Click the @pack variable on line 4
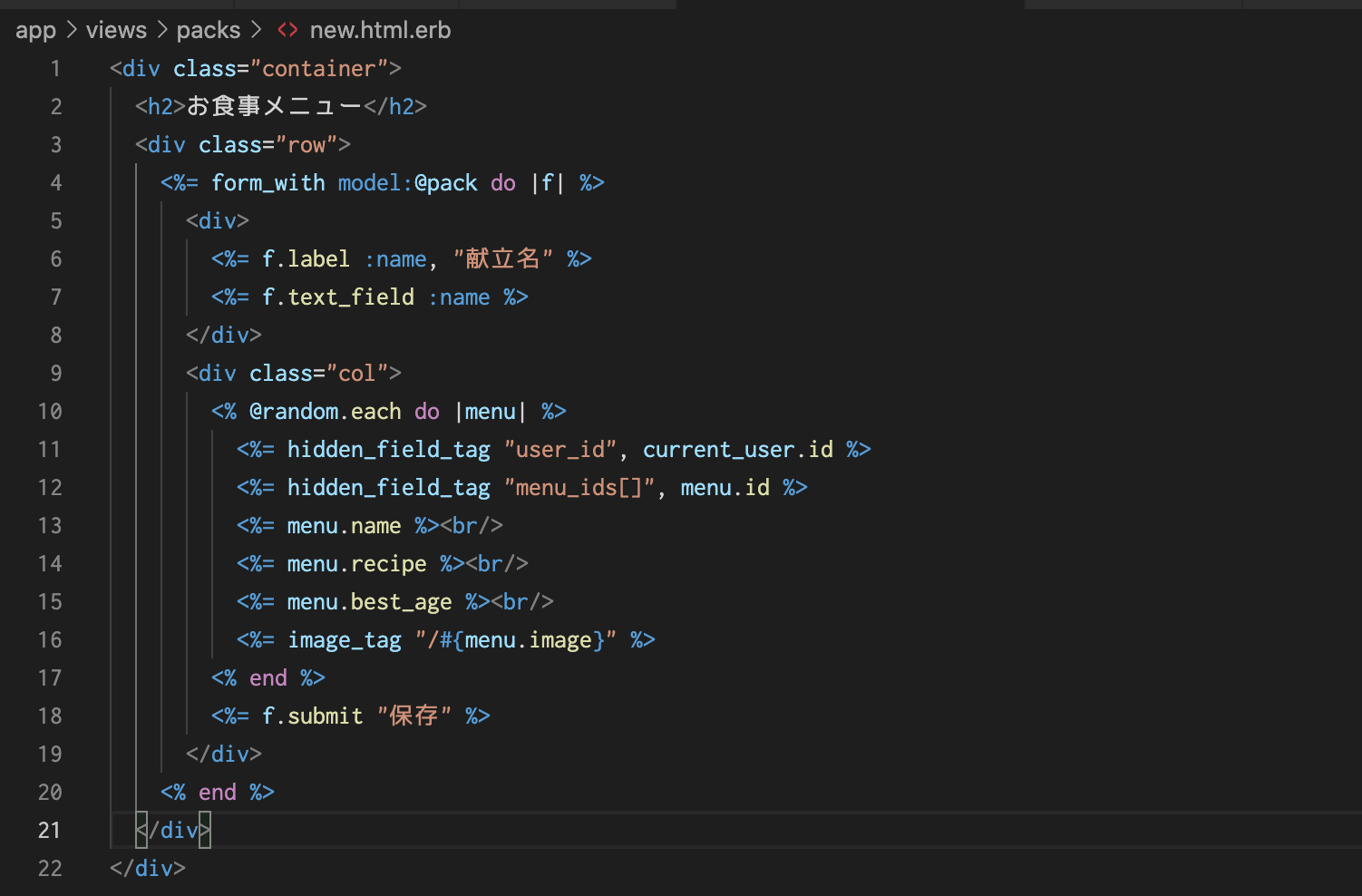The height and width of the screenshot is (896, 1362). click(x=445, y=183)
